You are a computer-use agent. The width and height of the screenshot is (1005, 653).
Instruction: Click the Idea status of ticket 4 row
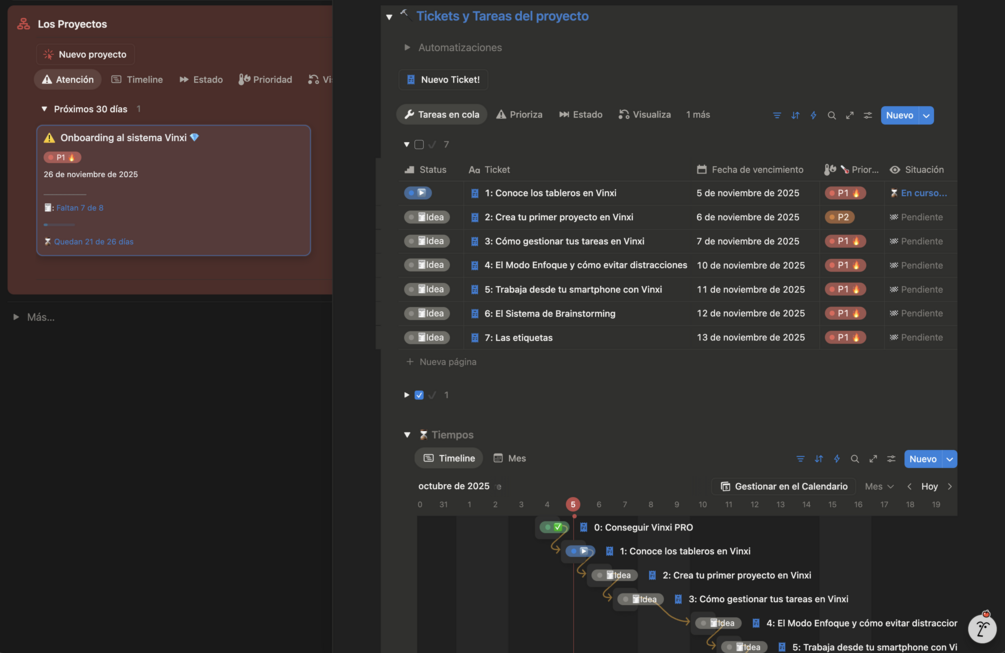coord(427,265)
